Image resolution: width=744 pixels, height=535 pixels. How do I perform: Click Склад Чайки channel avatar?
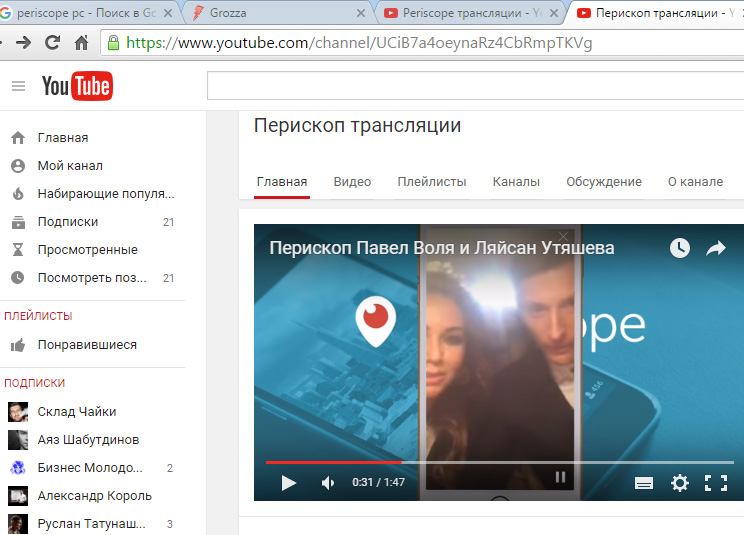pos(18,412)
